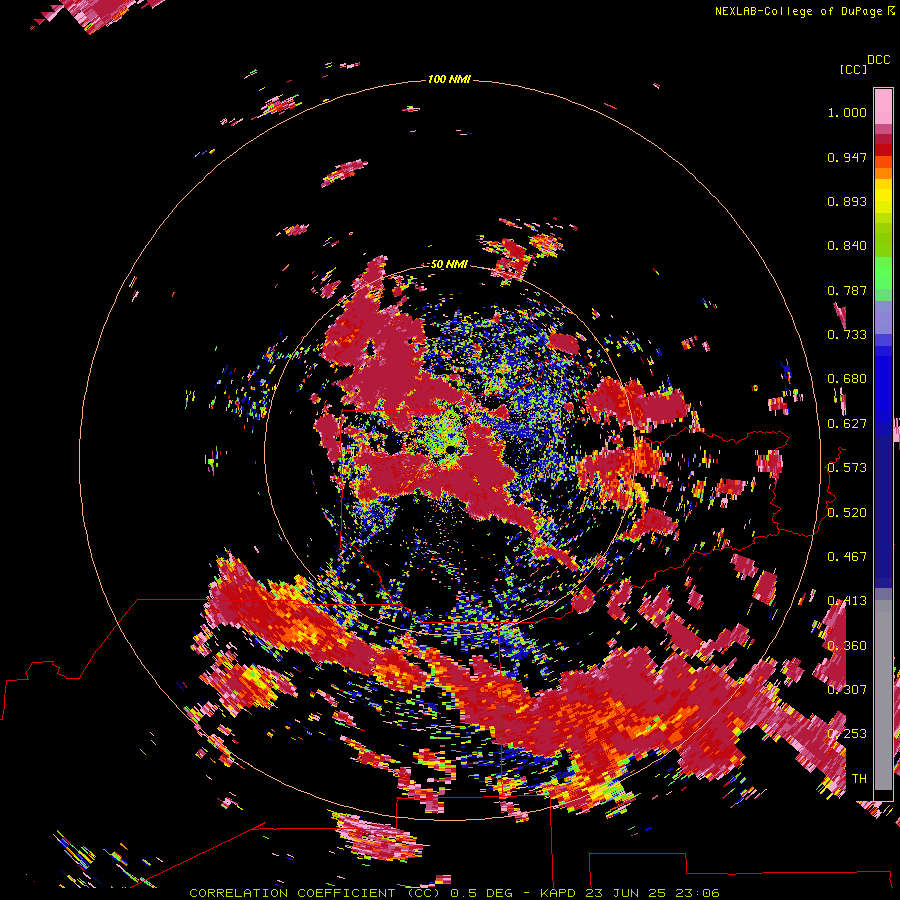Click the 23:06 timestamp in the caption
The width and height of the screenshot is (900, 900).
[x=697, y=893]
